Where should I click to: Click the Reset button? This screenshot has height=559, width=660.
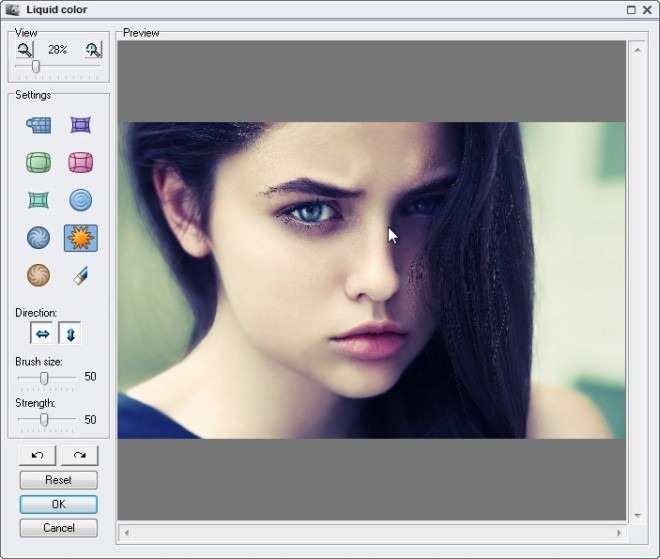59,480
